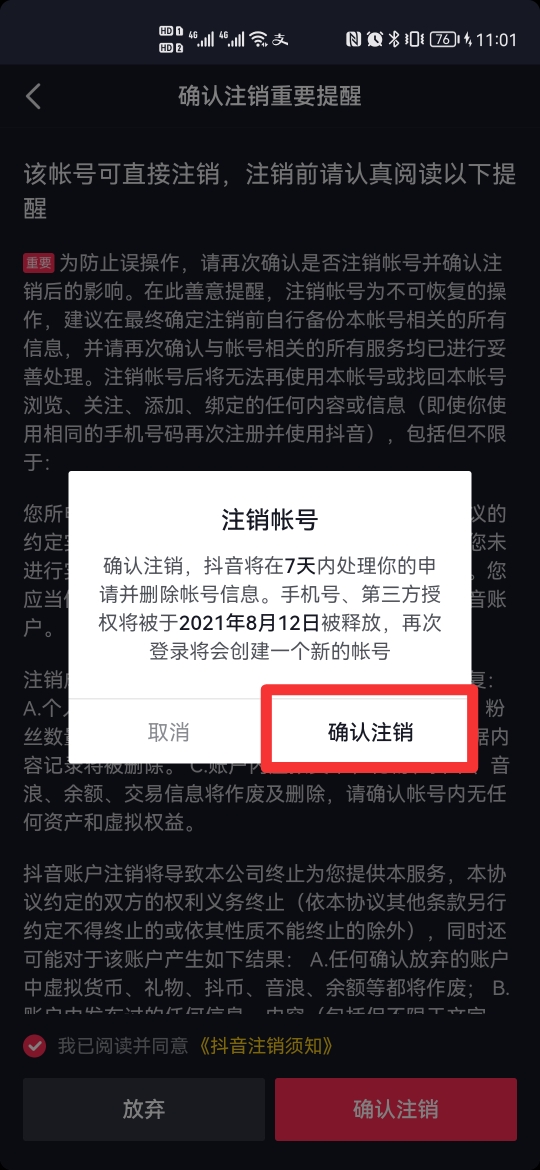540x1170 pixels.
Task: Open the 《抖音注销须知》 link
Action: coord(266,1046)
